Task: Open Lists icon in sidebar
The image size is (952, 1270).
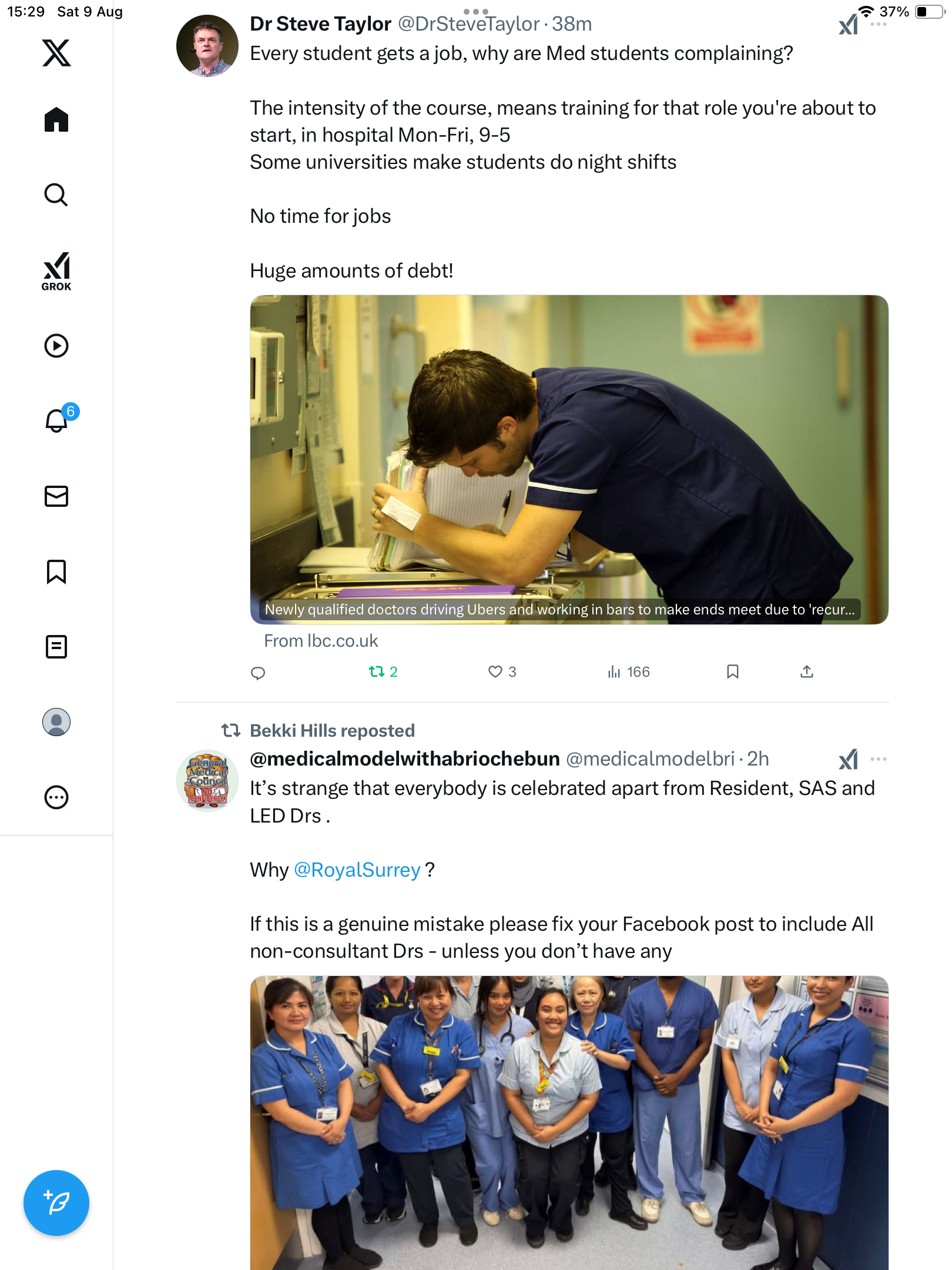Action: click(56, 647)
